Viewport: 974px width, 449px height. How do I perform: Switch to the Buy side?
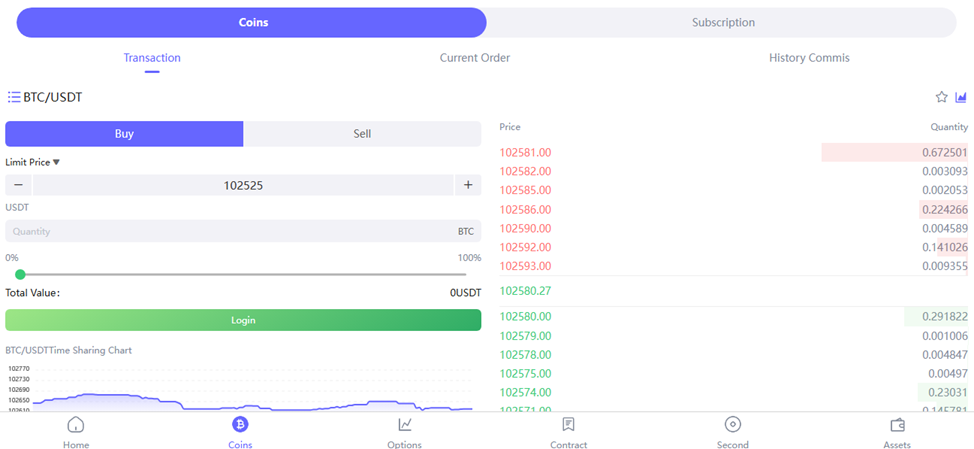tap(124, 134)
